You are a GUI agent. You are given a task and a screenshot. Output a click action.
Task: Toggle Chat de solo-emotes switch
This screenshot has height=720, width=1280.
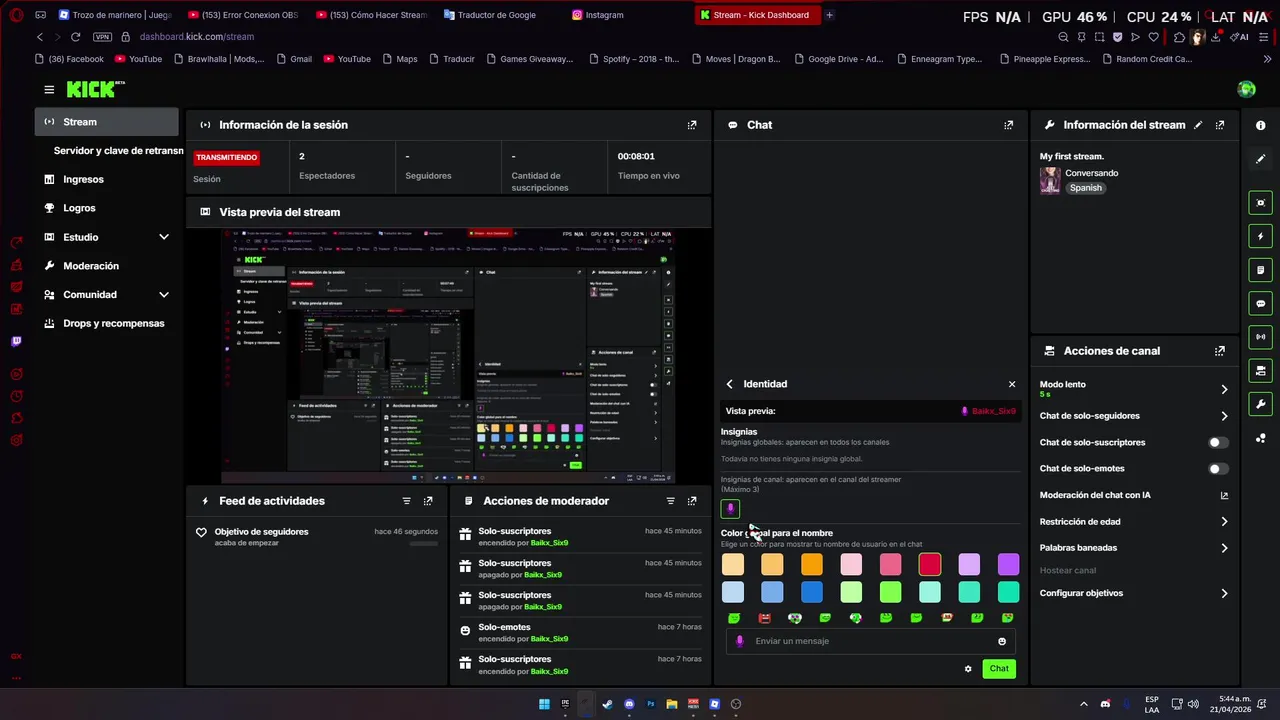1217,469
